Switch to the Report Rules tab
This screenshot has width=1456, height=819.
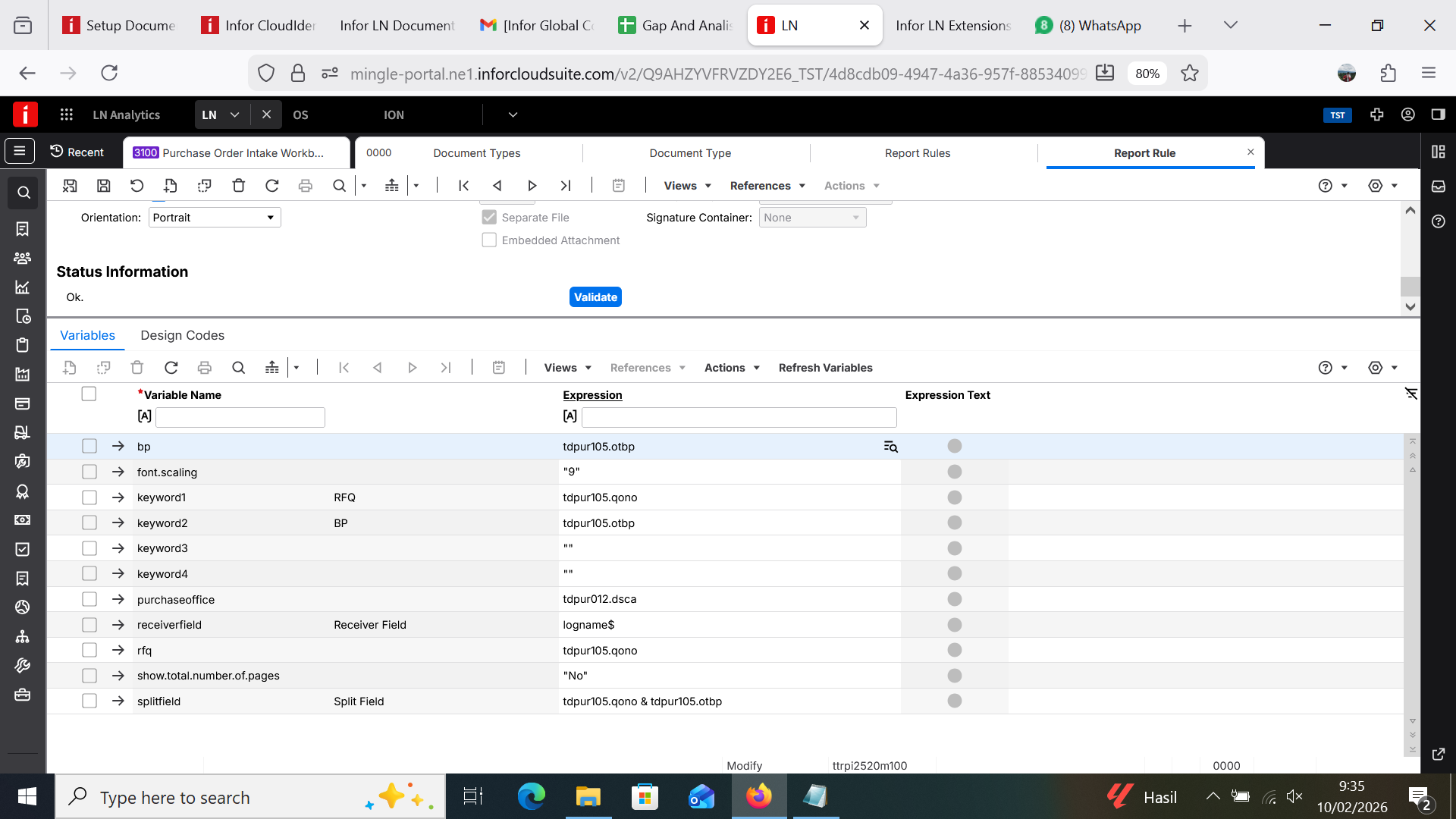[x=917, y=153]
